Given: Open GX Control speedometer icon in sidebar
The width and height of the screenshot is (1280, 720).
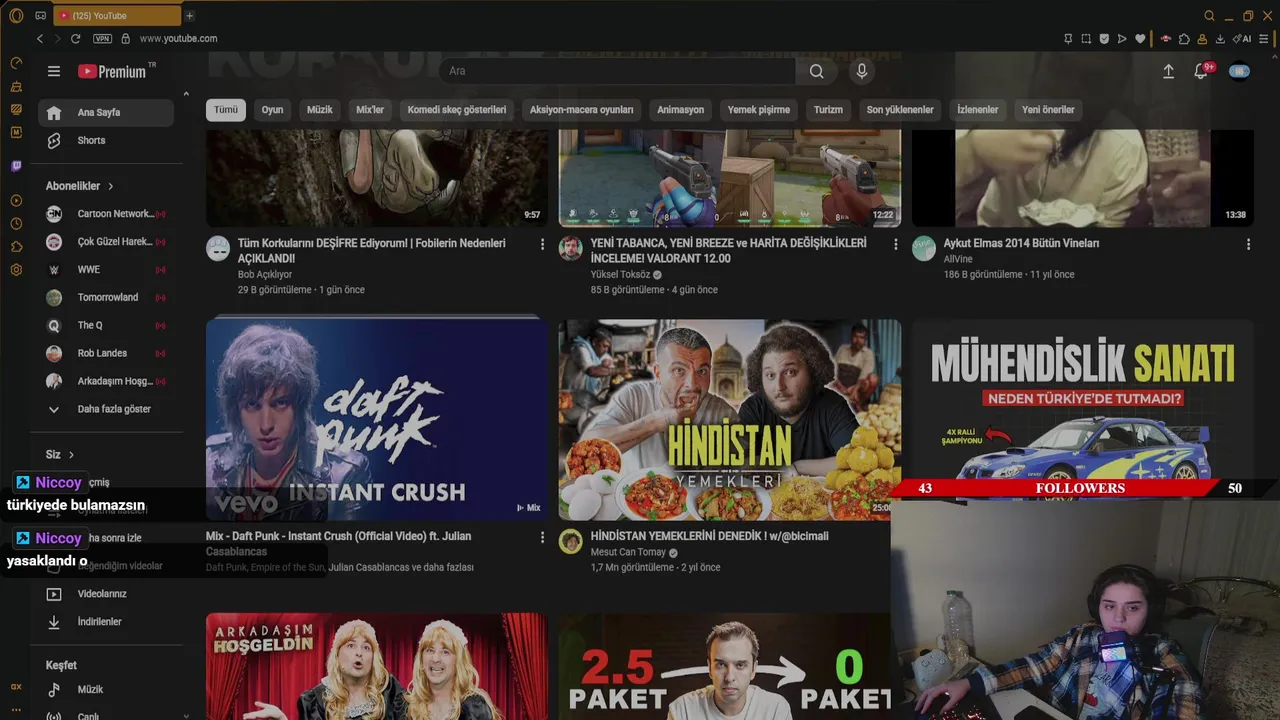Looking at the screenshot, I should point(16,62).
